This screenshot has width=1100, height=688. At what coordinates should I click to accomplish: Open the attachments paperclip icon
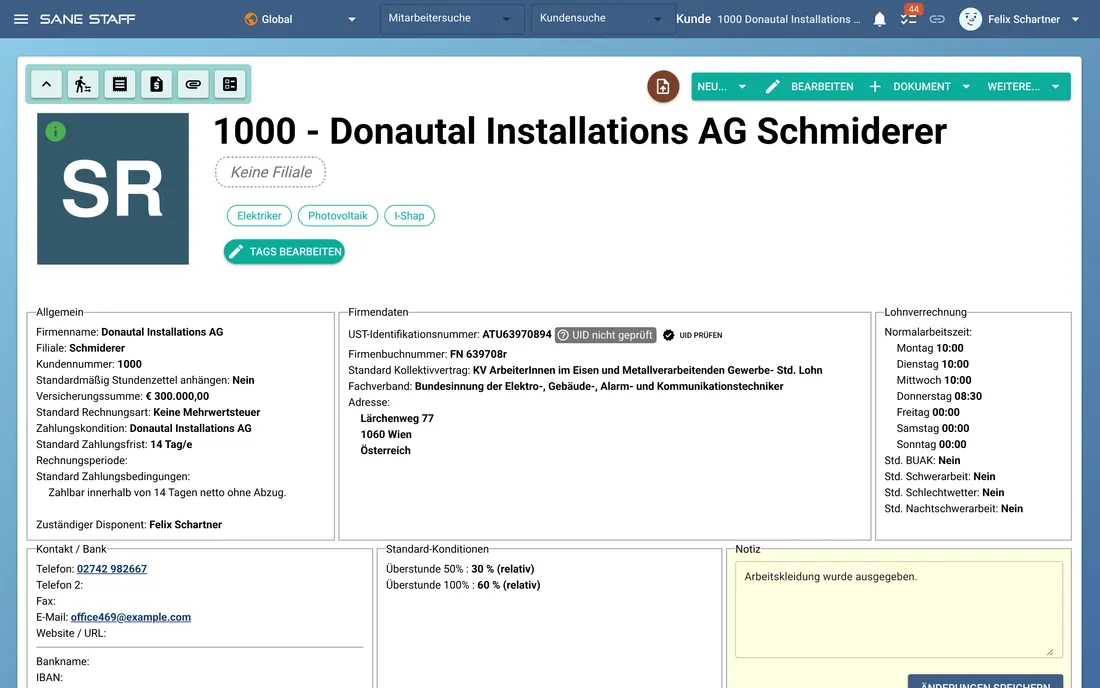193,84
